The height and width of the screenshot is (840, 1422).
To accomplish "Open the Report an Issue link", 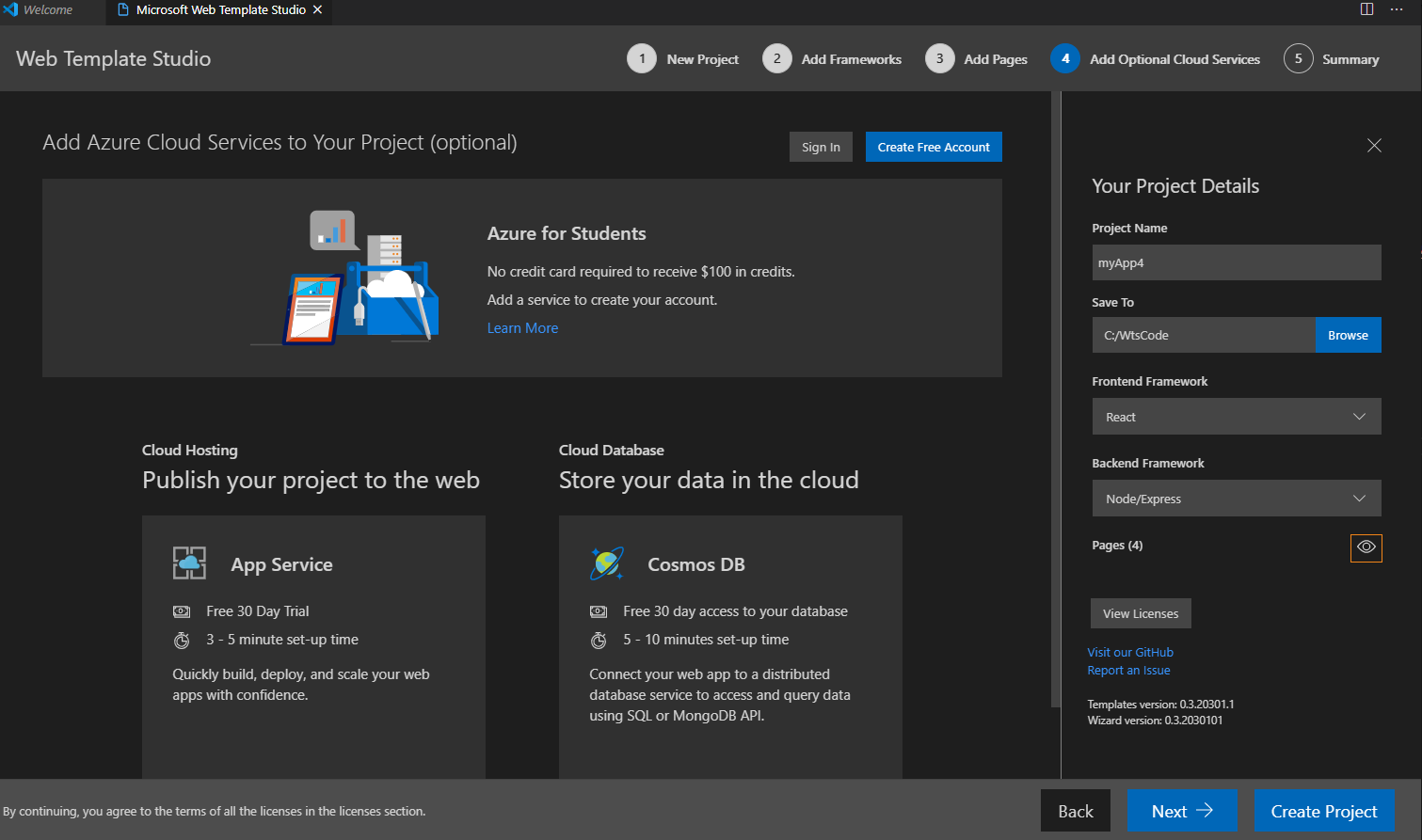I will click(1128, 671).
